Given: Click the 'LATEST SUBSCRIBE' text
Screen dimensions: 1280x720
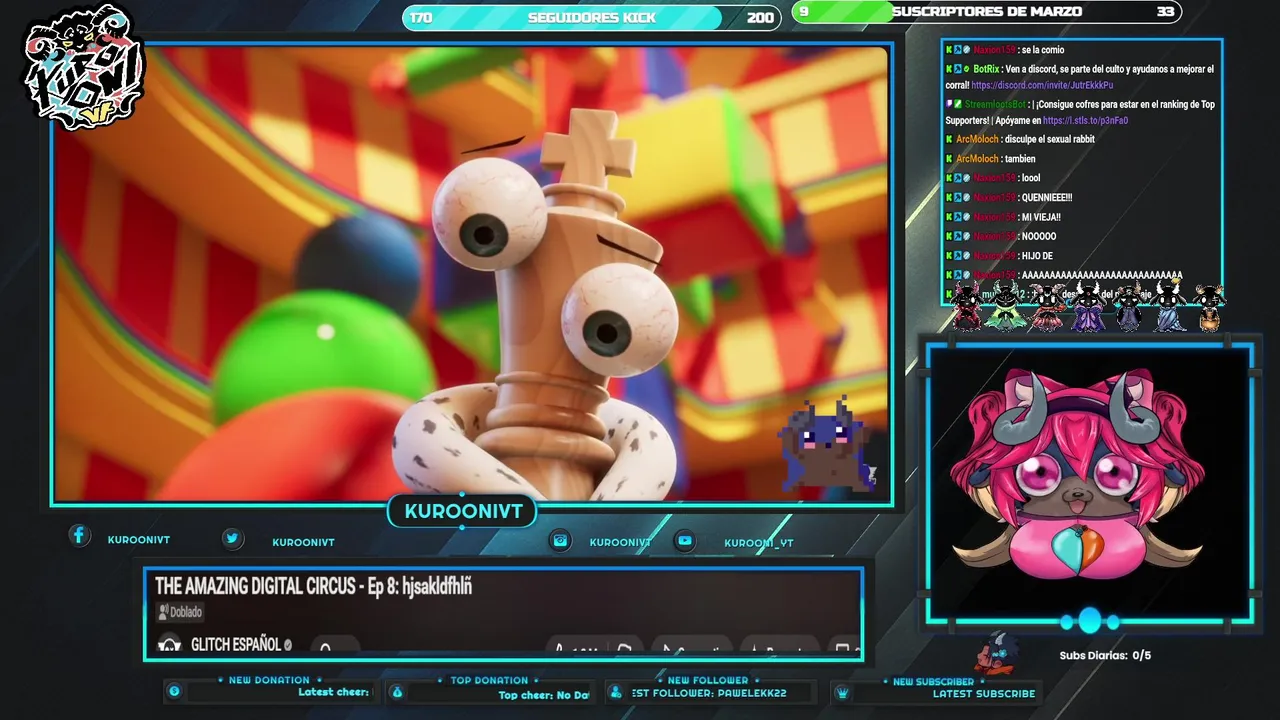Looking at the screenshot, I should [x=984, y=693].
